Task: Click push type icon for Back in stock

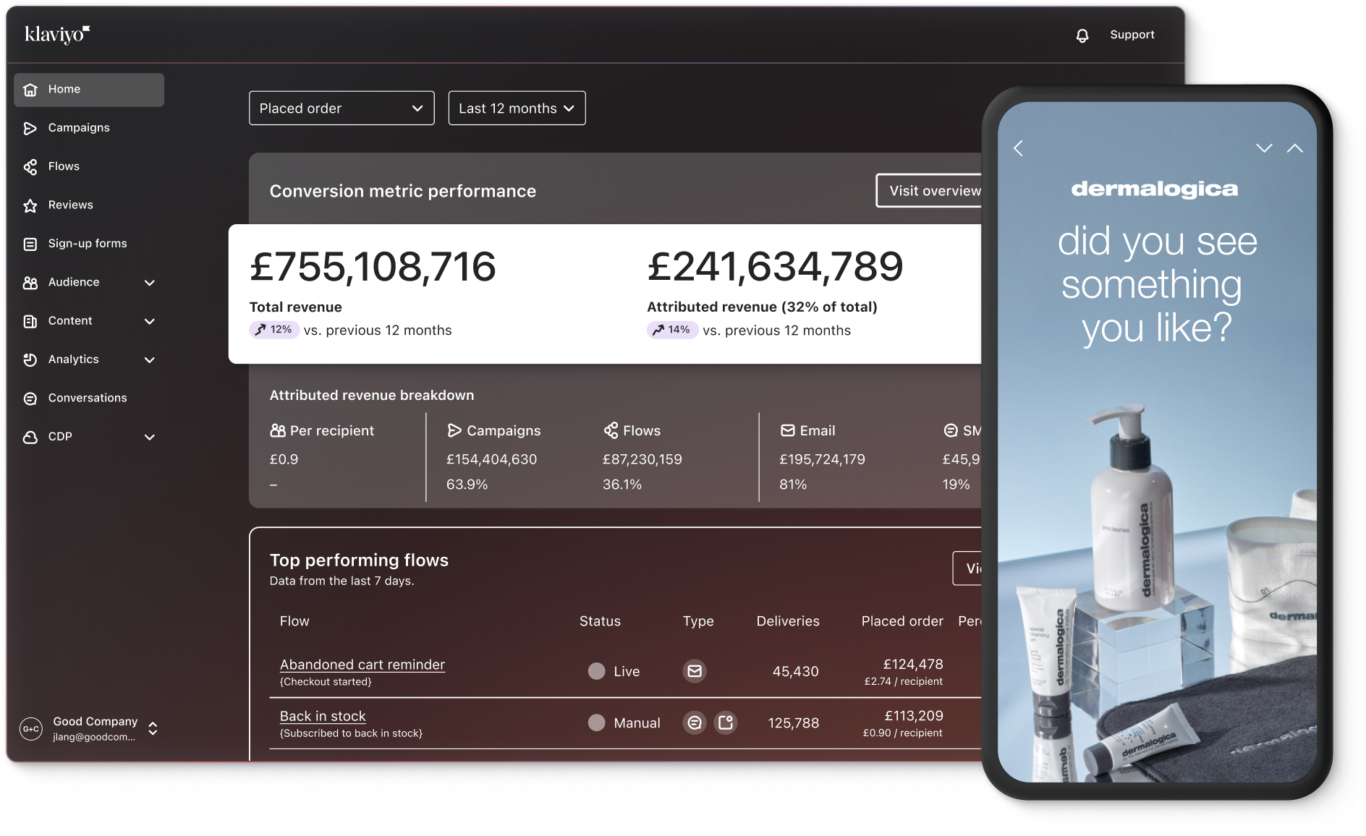Action: (726, 723)
